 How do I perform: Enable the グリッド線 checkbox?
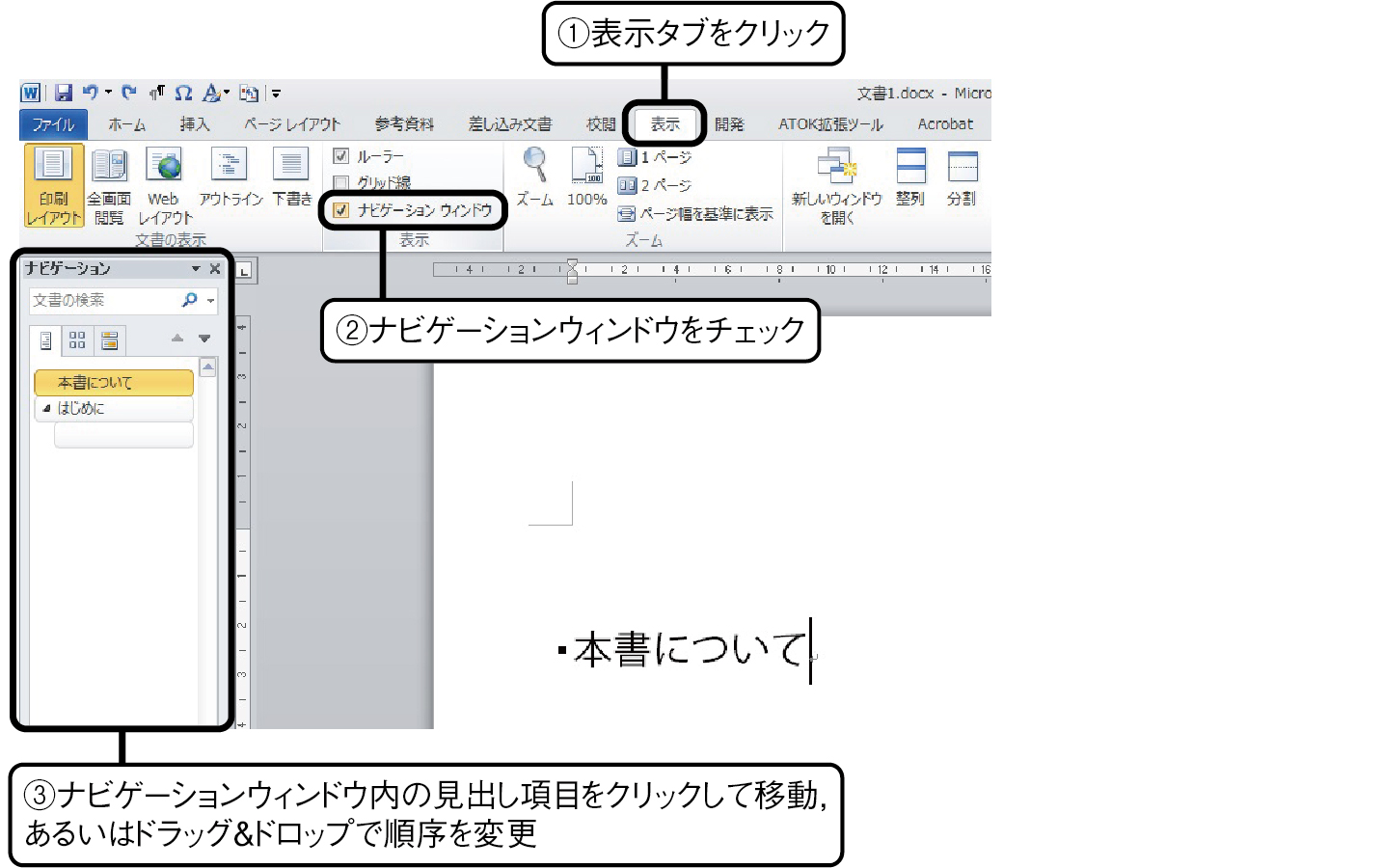pyautogui.click(x=340, y=182)
